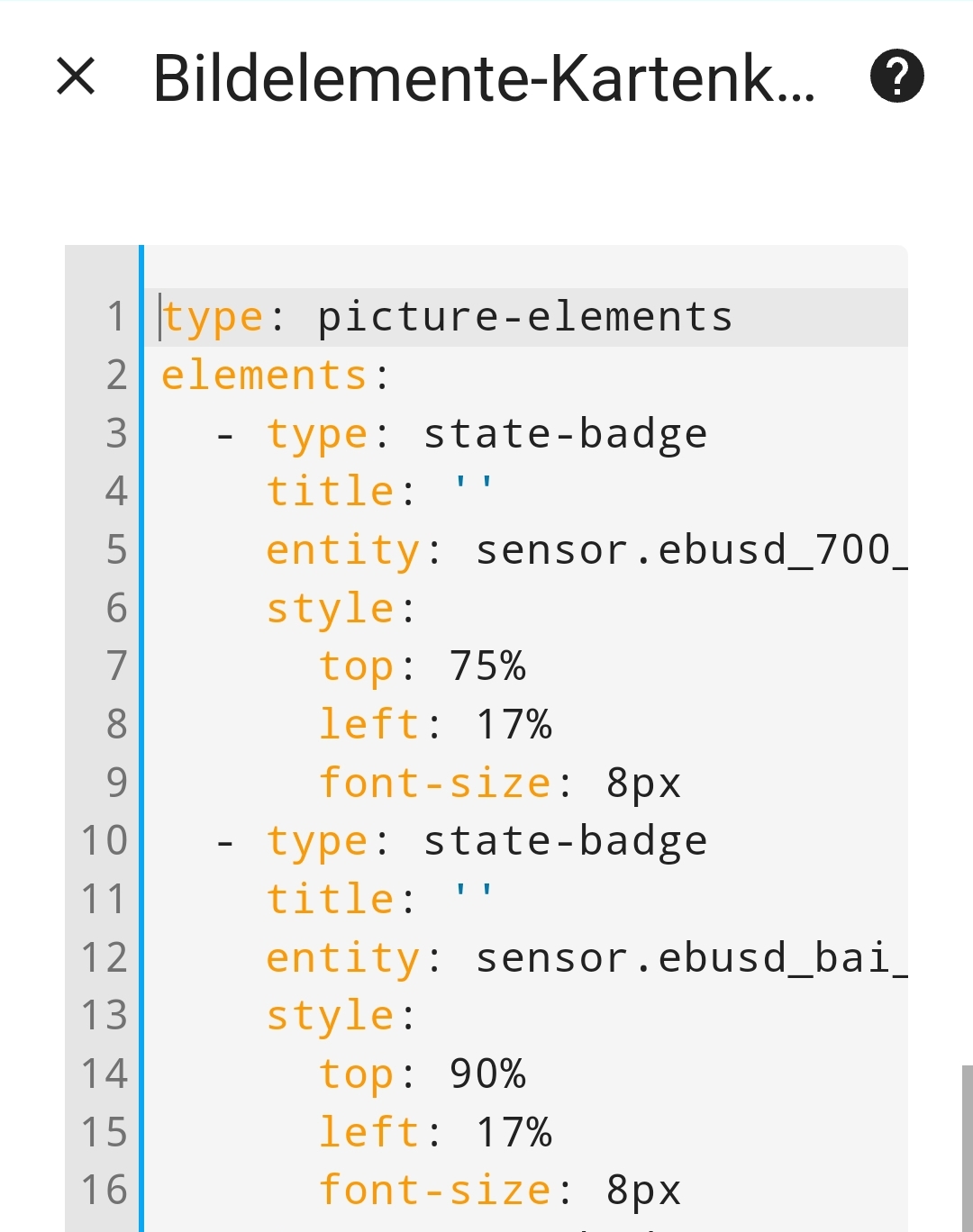The image size is (973, 1232).
Task: Click the Bildelemente-Kartenk... dialog title
Action: pos(484,78)
